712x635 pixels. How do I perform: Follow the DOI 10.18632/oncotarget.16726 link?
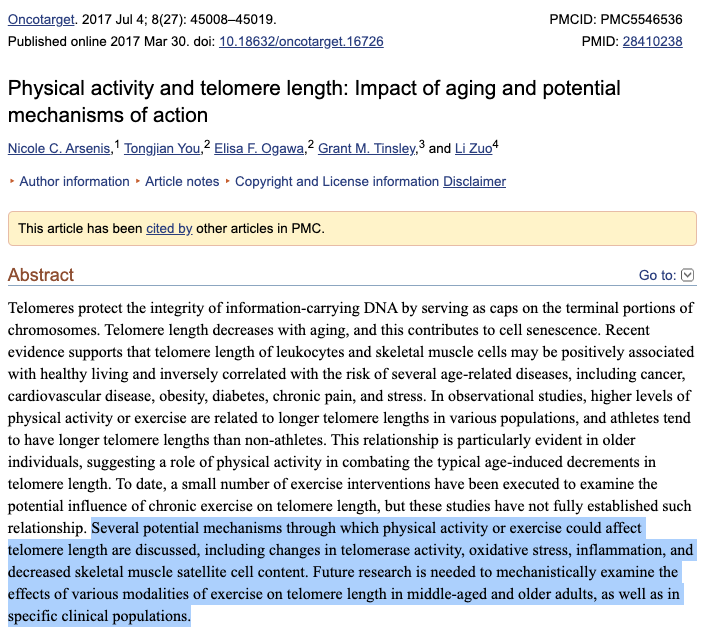tap(301, 41)
